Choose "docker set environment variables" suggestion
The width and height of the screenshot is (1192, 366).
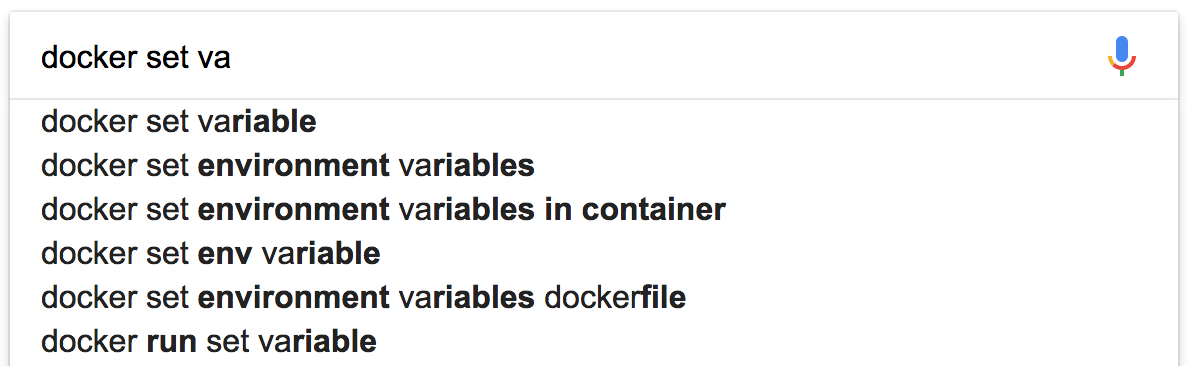click(x=593, y=165)
